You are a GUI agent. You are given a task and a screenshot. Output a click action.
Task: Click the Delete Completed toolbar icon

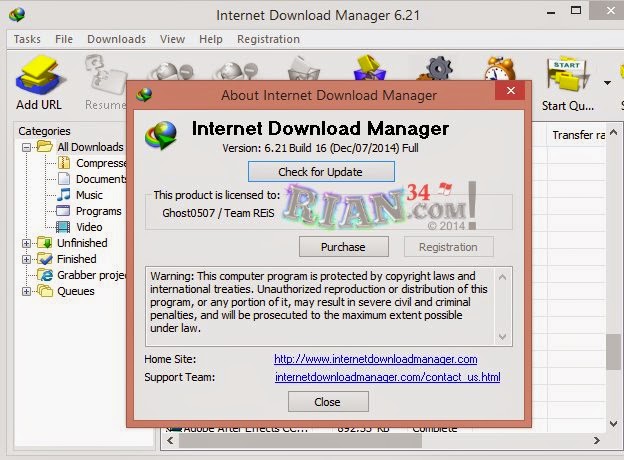(370, 68)
